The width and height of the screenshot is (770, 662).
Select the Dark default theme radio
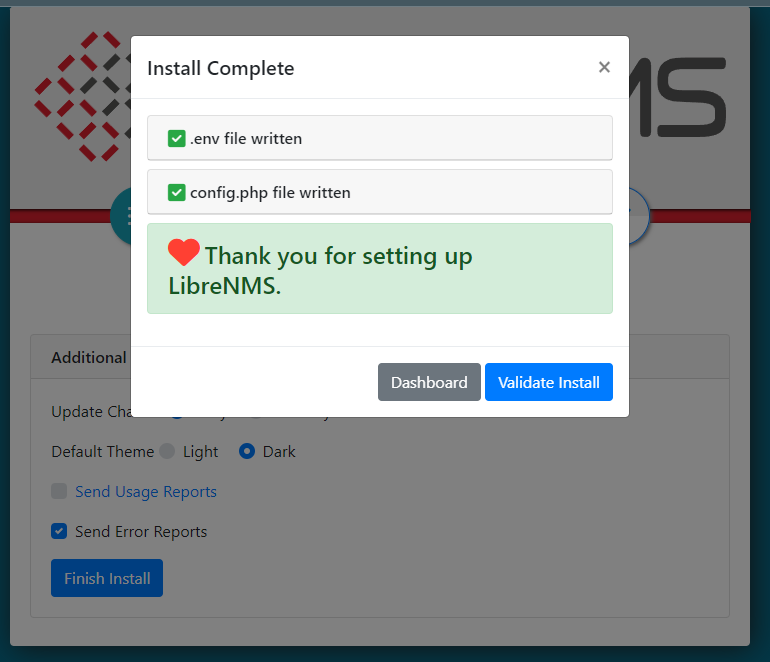click(x=247, y=451)
